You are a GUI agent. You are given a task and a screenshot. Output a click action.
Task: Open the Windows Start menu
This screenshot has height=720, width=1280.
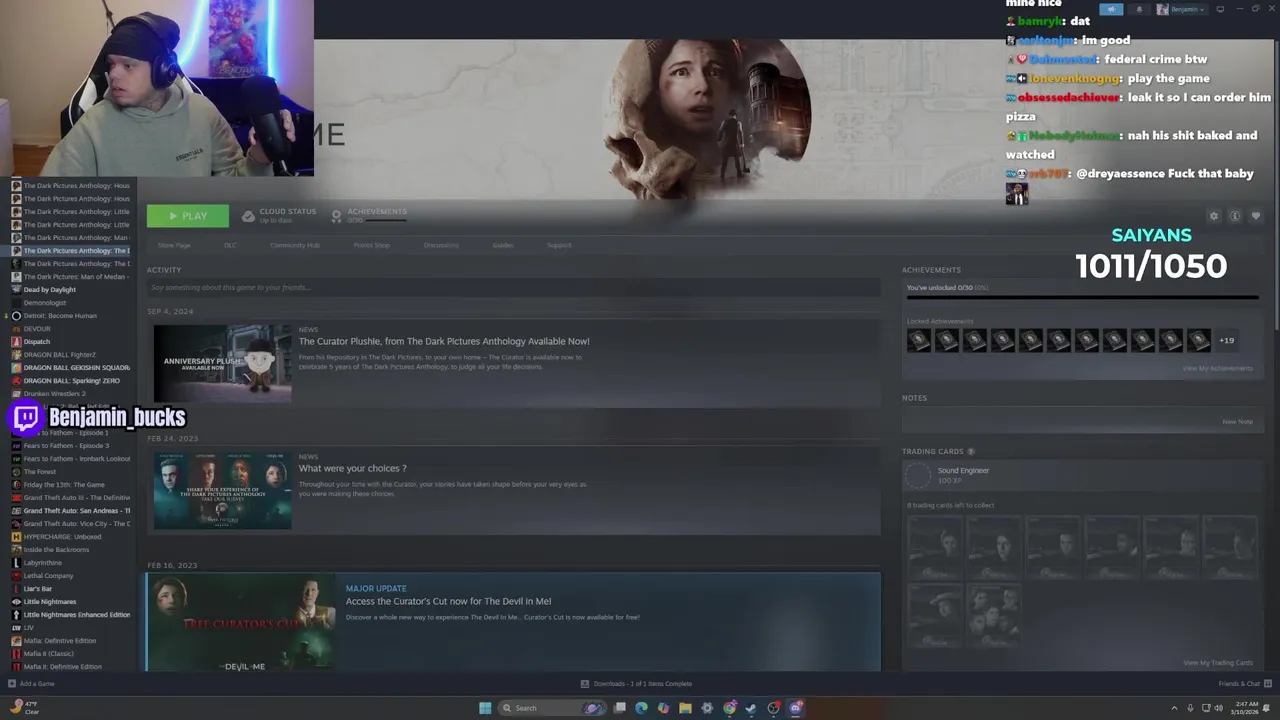[x=485, y=708]
